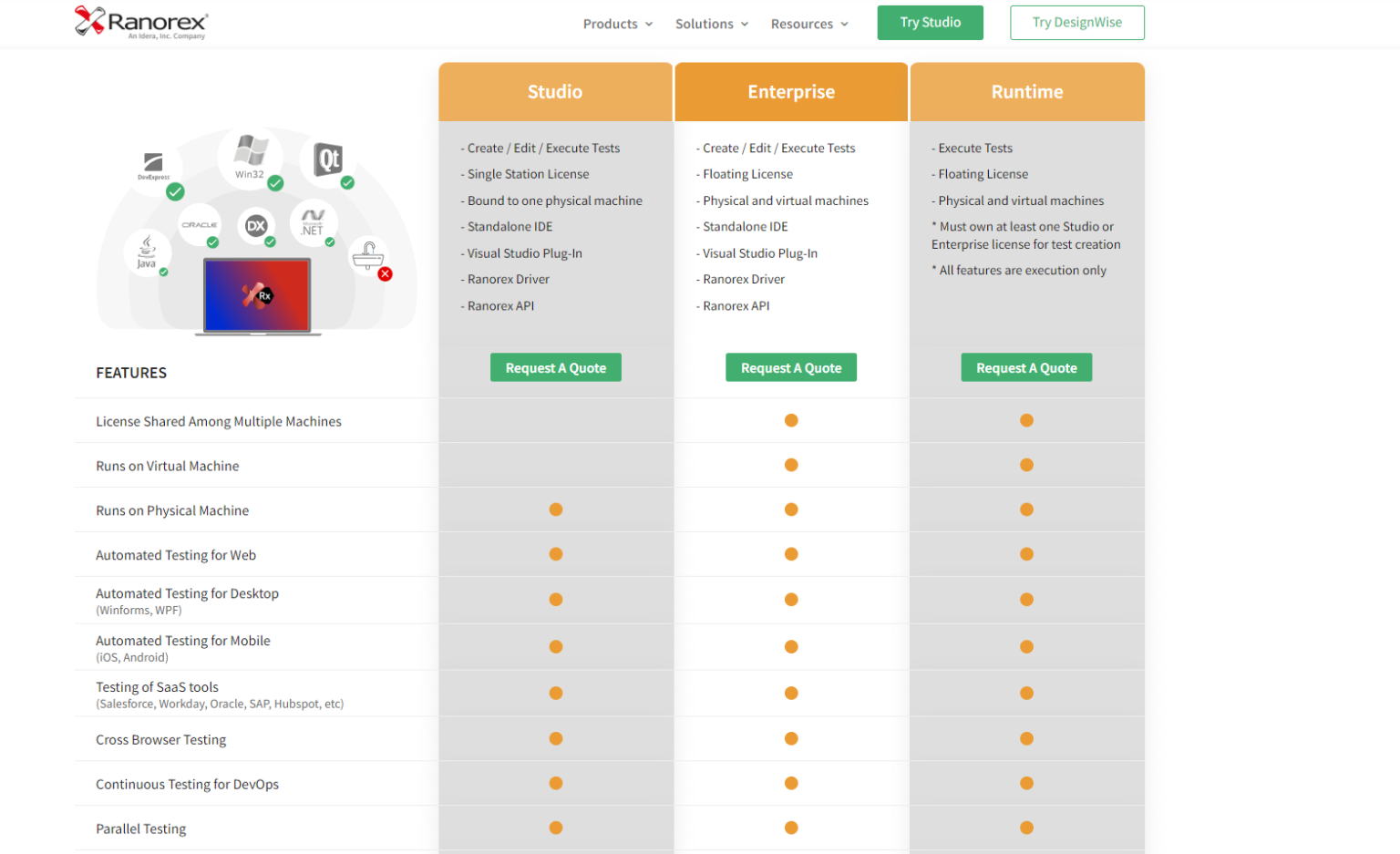Click Try Studio button
1400x854 pixels.
[x=930, y=22]
